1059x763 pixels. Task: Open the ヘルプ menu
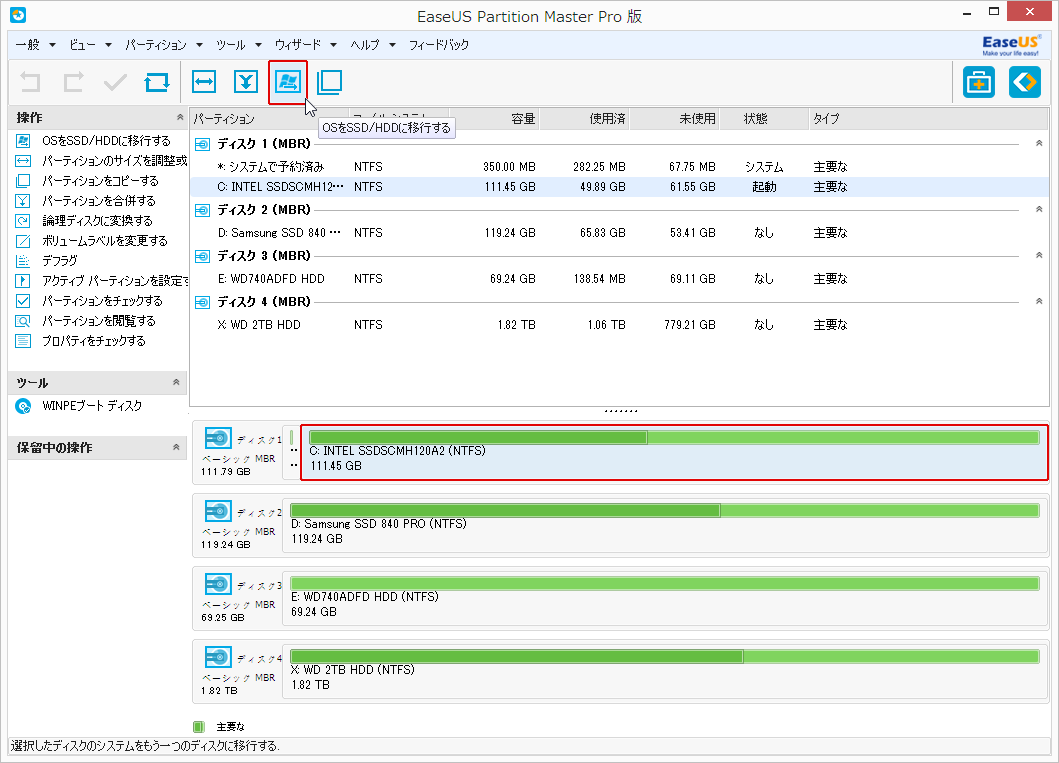(x=373, y=45)
